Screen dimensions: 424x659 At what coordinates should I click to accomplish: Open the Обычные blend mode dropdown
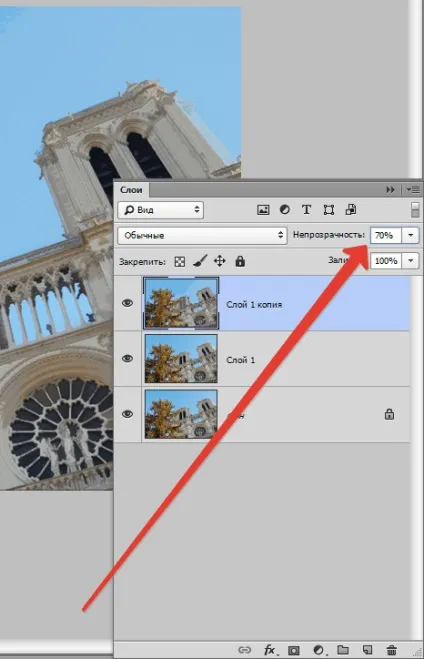(203, 235)
